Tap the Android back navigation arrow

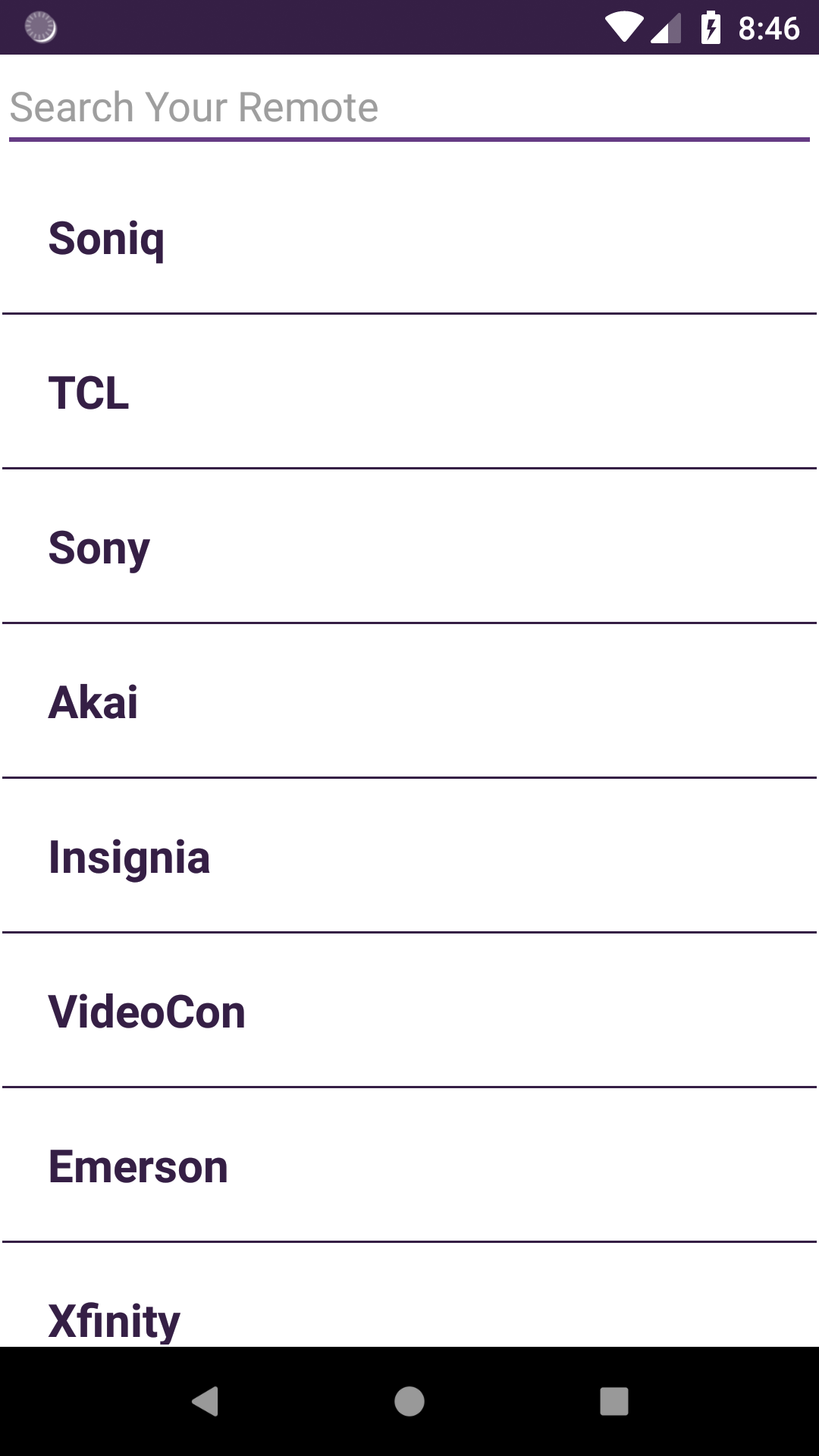[x=205, y=1401]
